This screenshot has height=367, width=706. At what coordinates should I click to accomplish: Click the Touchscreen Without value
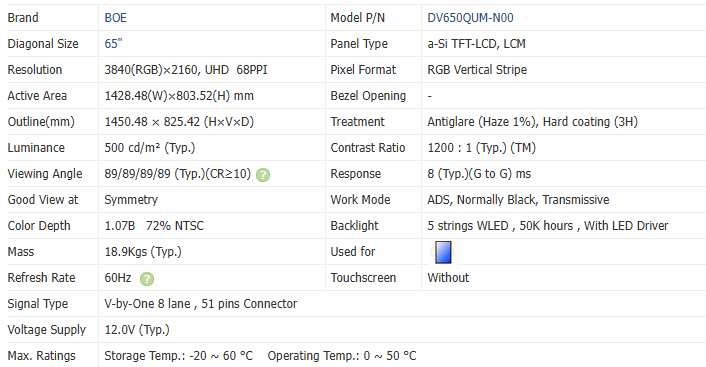pos(448,278)
